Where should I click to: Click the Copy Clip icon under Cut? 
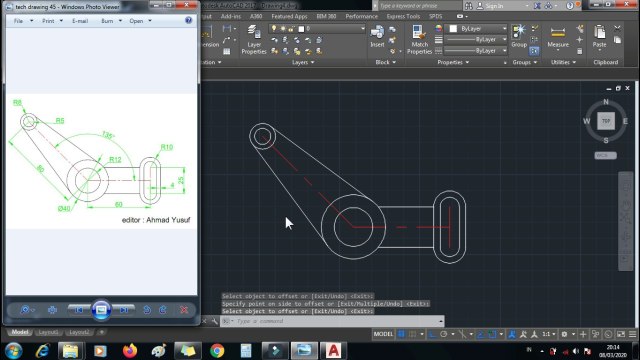[x=617, y=40]
